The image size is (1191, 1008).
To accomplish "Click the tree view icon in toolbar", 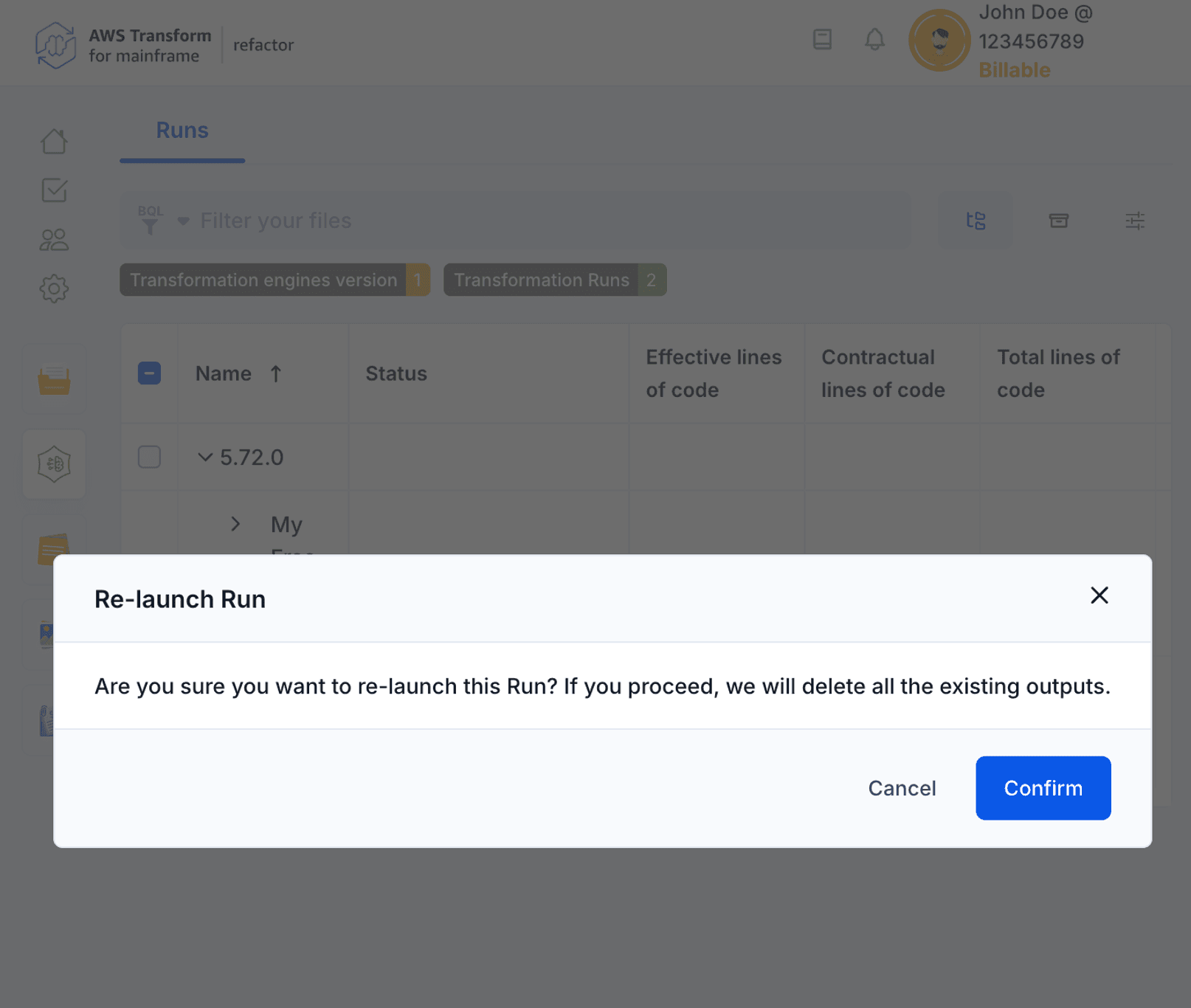I will [976, 221].
